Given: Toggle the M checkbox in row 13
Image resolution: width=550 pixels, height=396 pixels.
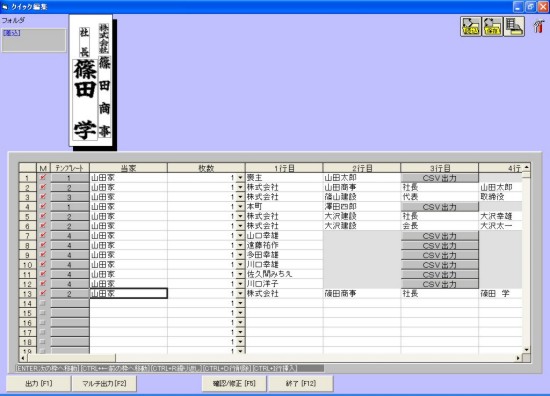Looking at the screenshot, I should (x=43, y=293).
